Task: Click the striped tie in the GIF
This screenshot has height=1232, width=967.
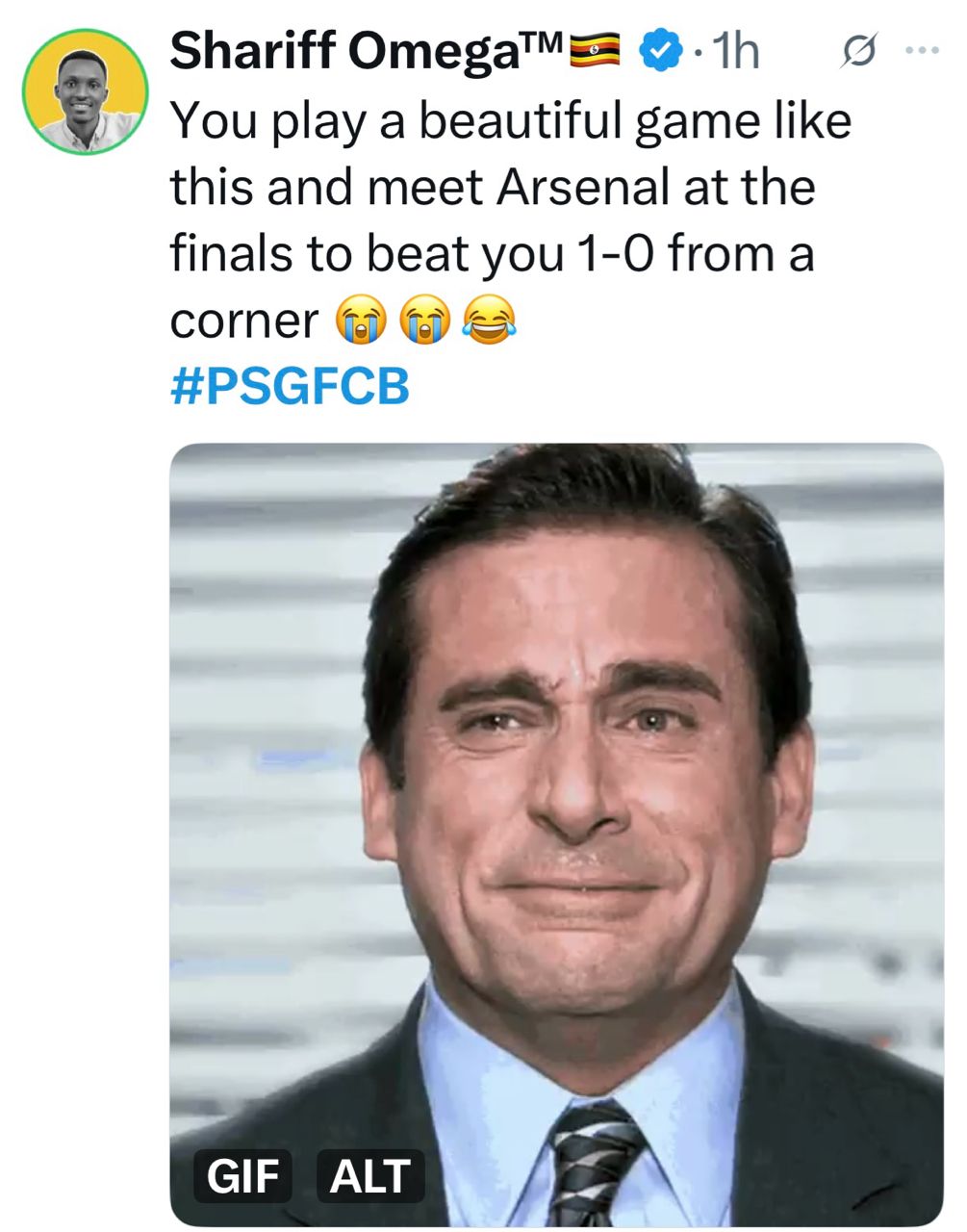Action: [594, 1163]
